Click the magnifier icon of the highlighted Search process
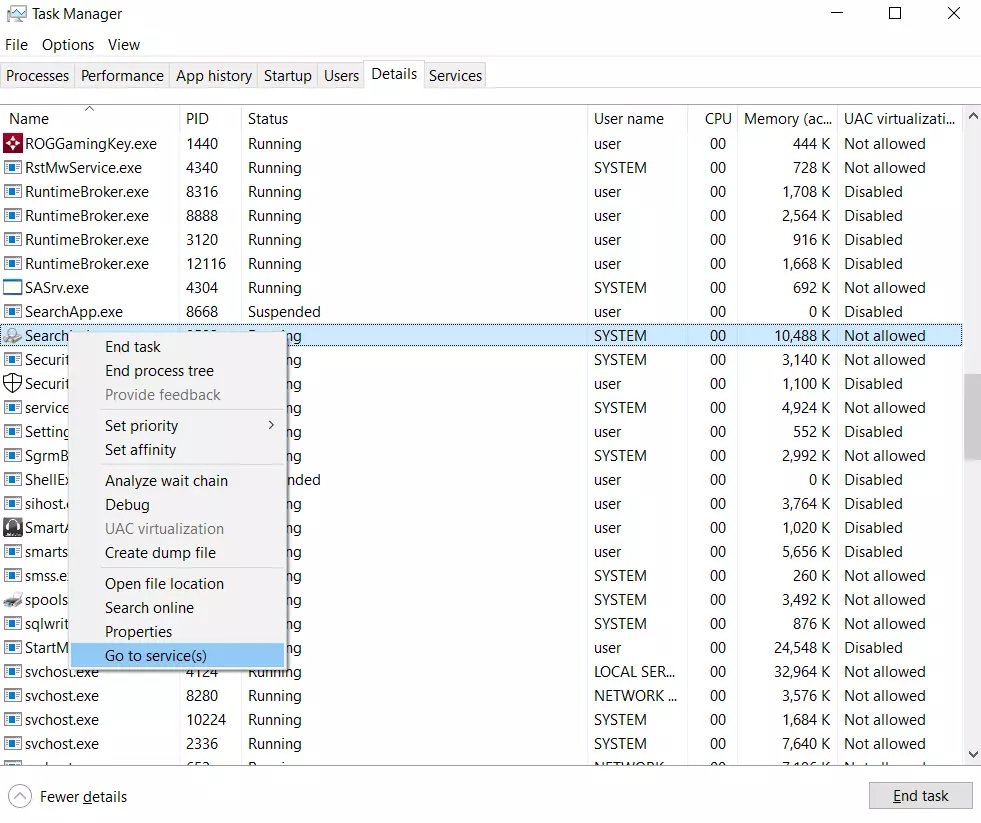Image resolution: width=981 pixels, height=823 pixels. 13,336
